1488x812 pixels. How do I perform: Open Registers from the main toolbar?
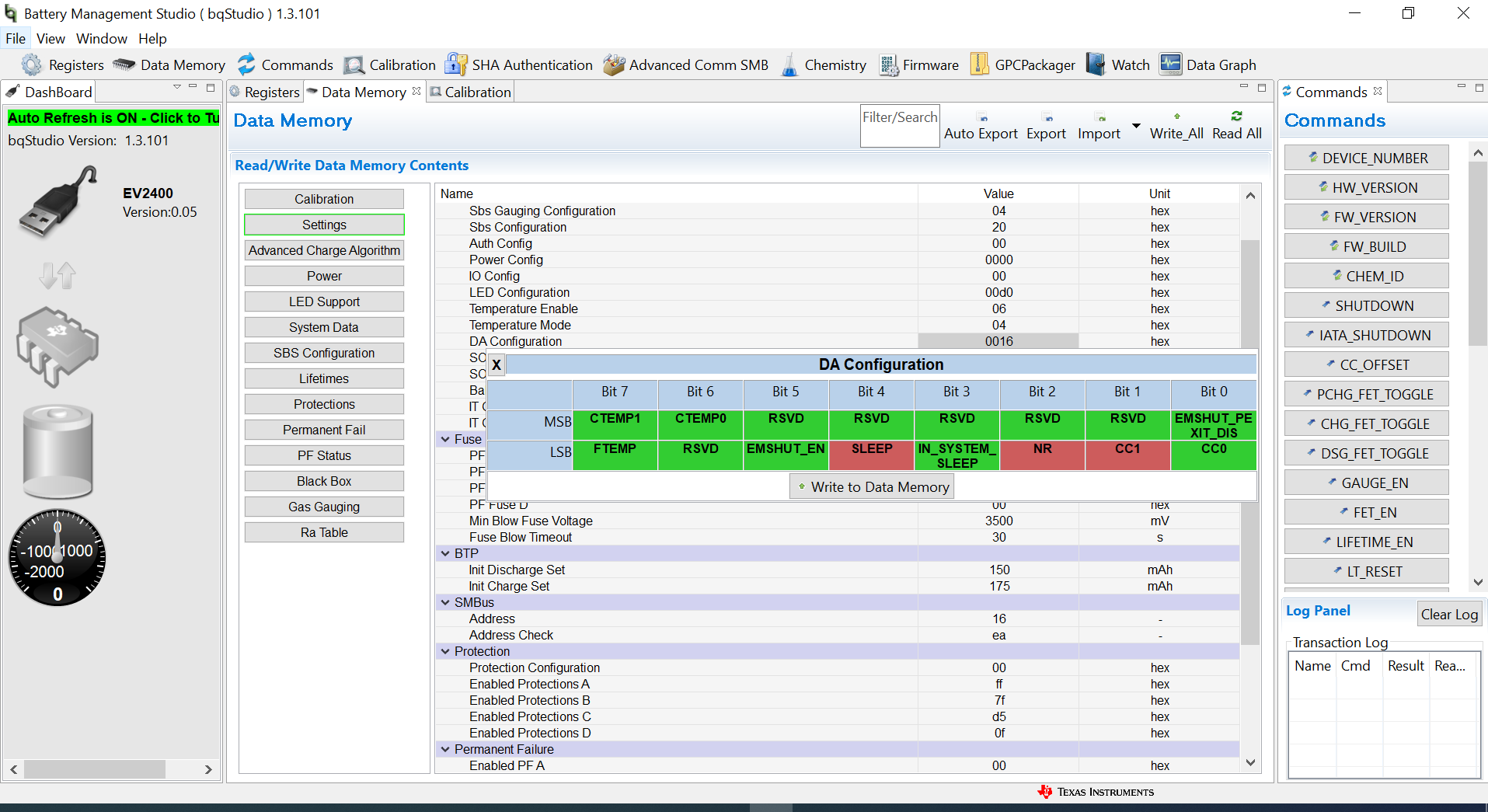coord(63,65)
